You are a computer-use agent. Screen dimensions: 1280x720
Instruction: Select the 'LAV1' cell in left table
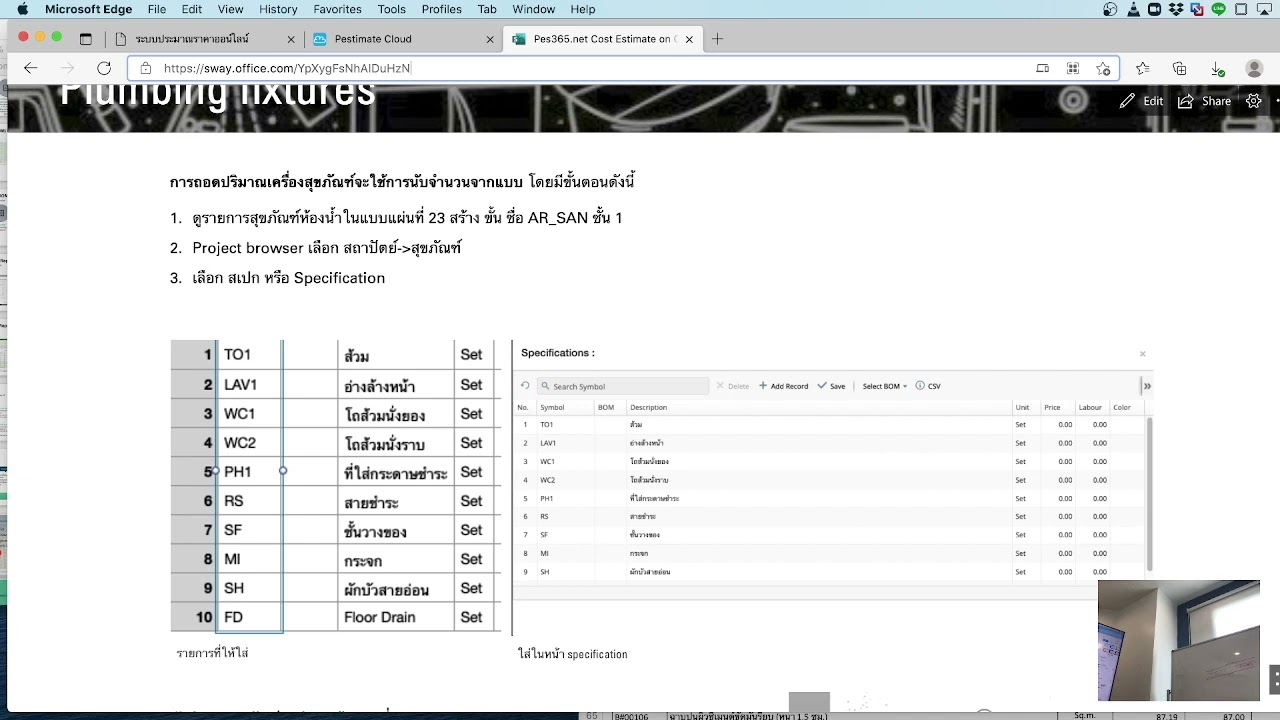coord(250,384)
